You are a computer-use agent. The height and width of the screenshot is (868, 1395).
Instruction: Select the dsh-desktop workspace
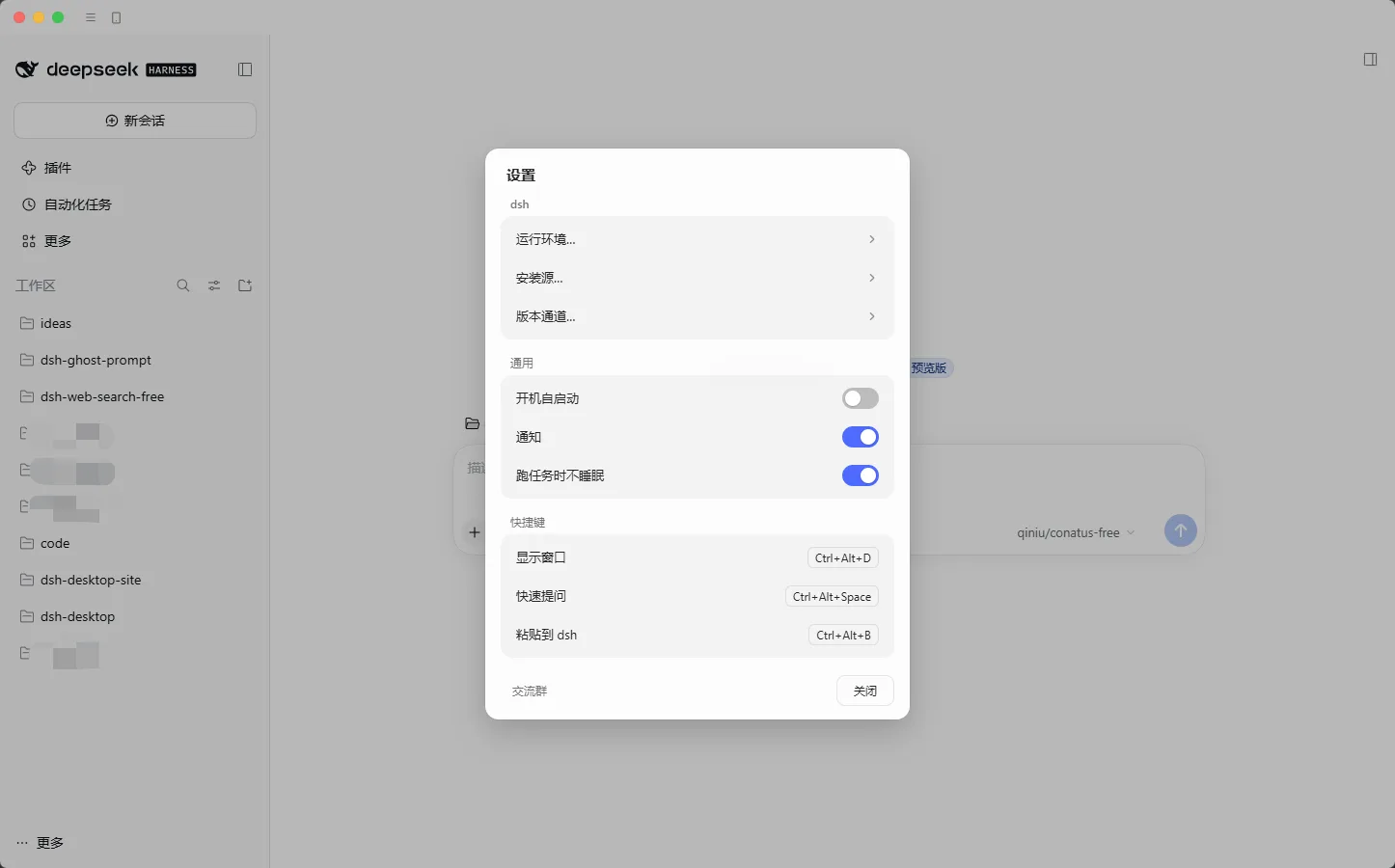click(135, 616)
